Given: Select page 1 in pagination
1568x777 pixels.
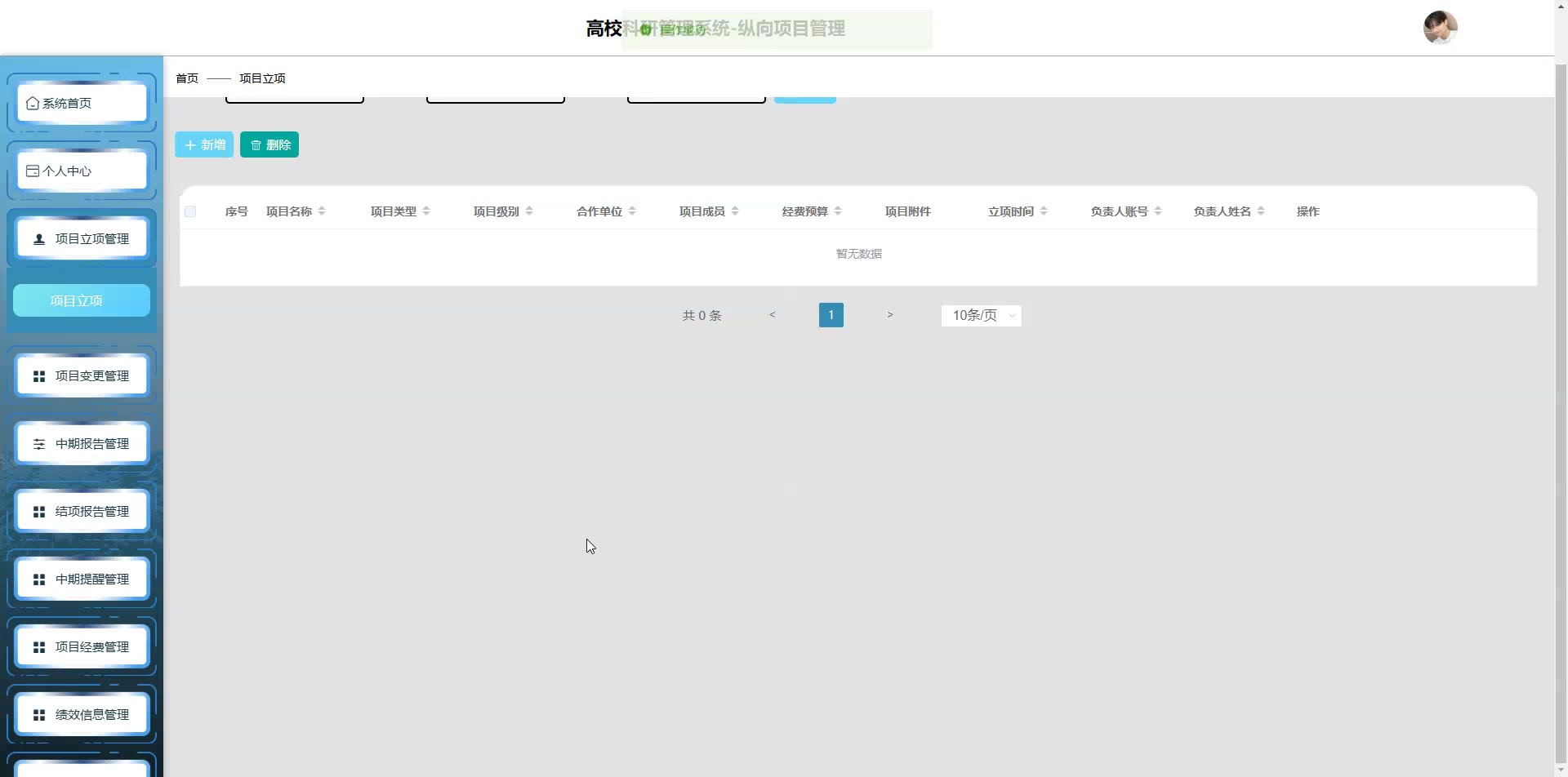Looking at the screenshot, I should click(831, 315).
